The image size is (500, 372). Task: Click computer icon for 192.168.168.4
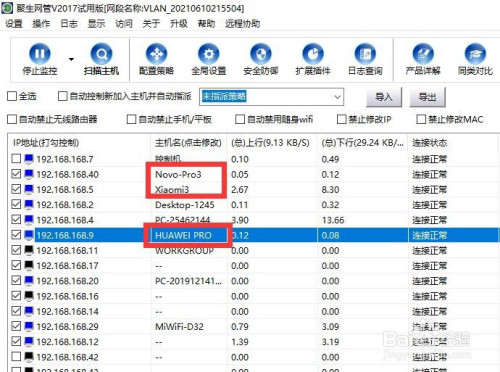pyautogui.click(x=29, y=220)
